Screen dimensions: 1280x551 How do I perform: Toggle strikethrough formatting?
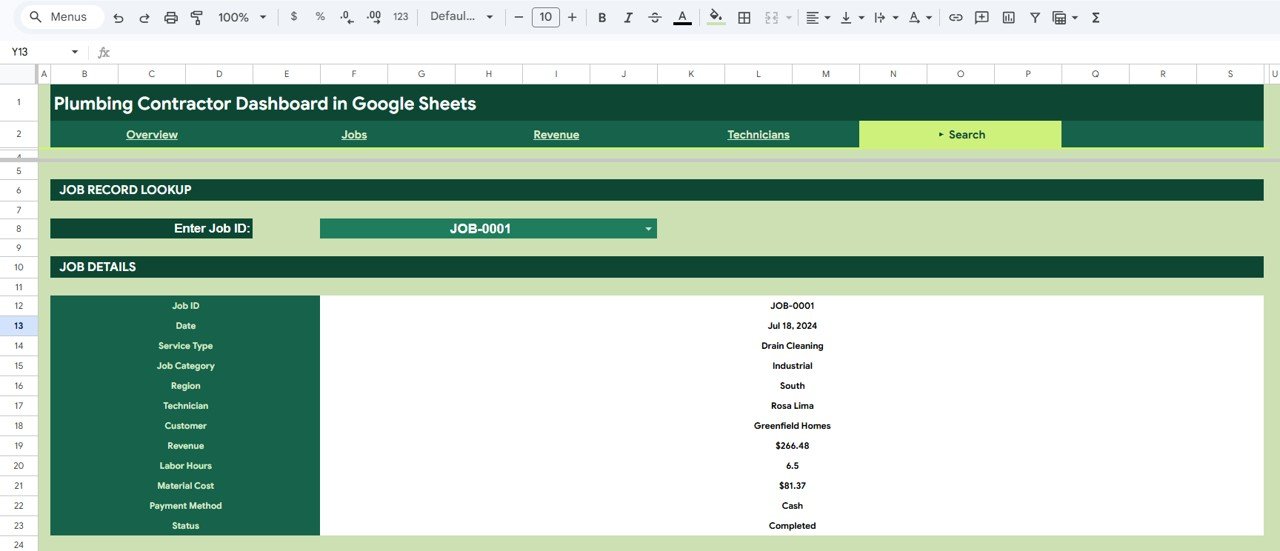pyautogui.click(x=655, y=17)
